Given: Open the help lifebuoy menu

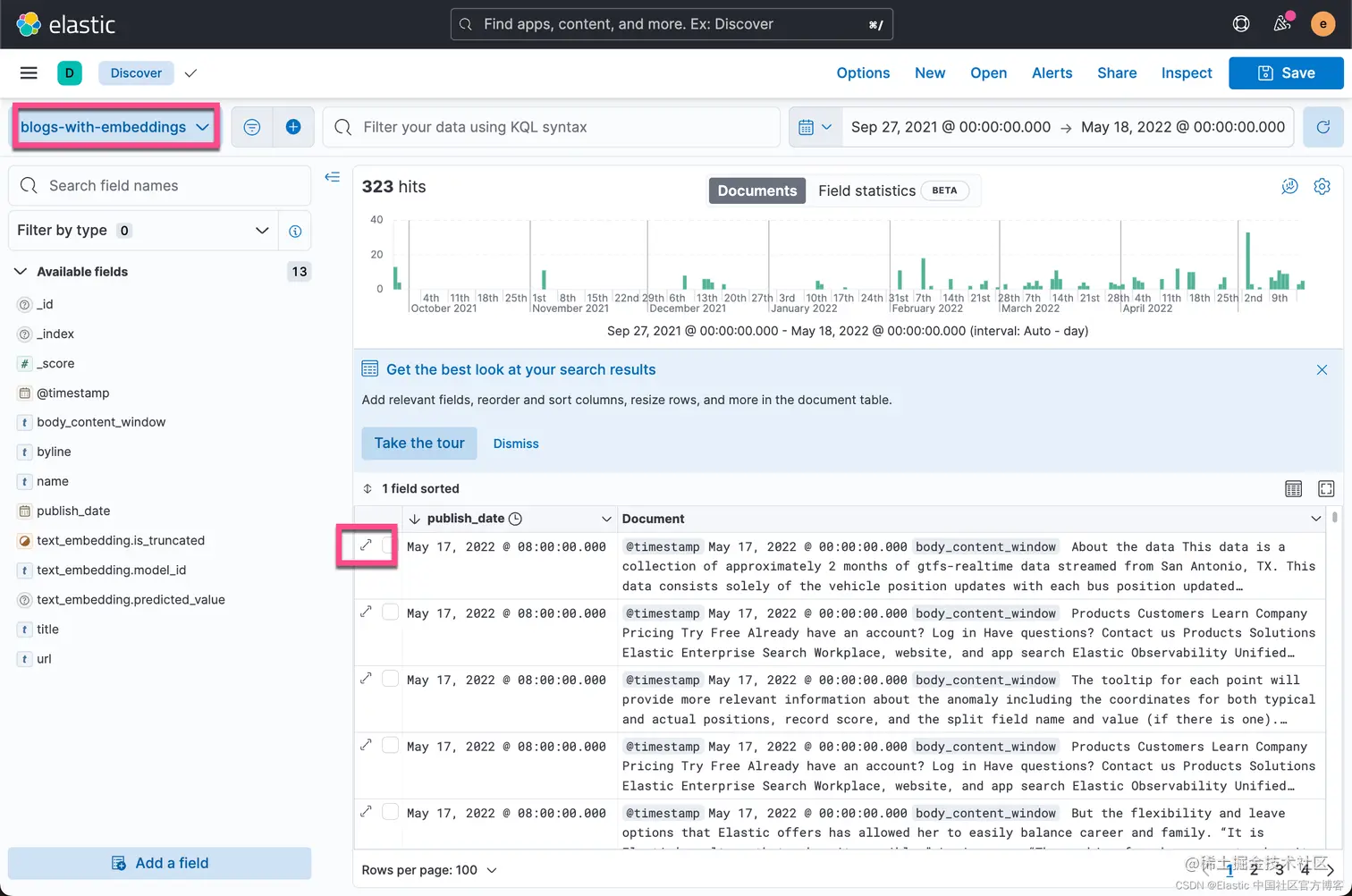Looking at the screenshot, I should click(x=1241, y=24).
